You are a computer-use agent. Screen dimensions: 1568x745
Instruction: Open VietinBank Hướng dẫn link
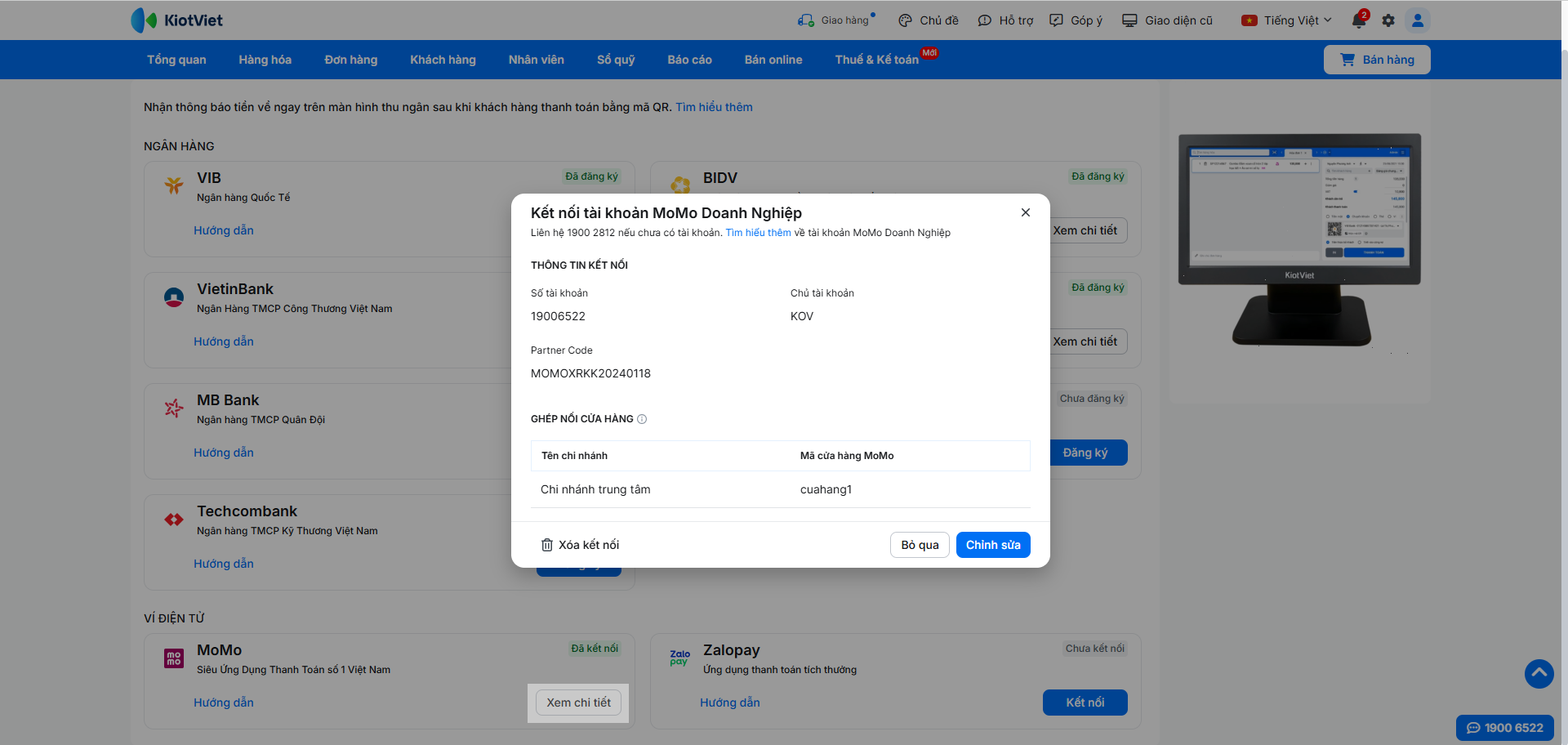click(224, 341)
